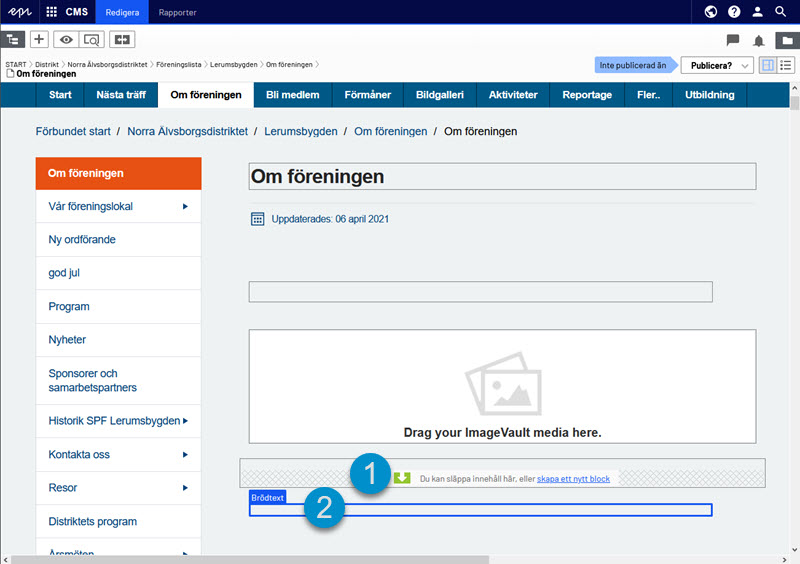
Task: Expand the Kontakta oss submenu arrow
Action: (185, 455)
